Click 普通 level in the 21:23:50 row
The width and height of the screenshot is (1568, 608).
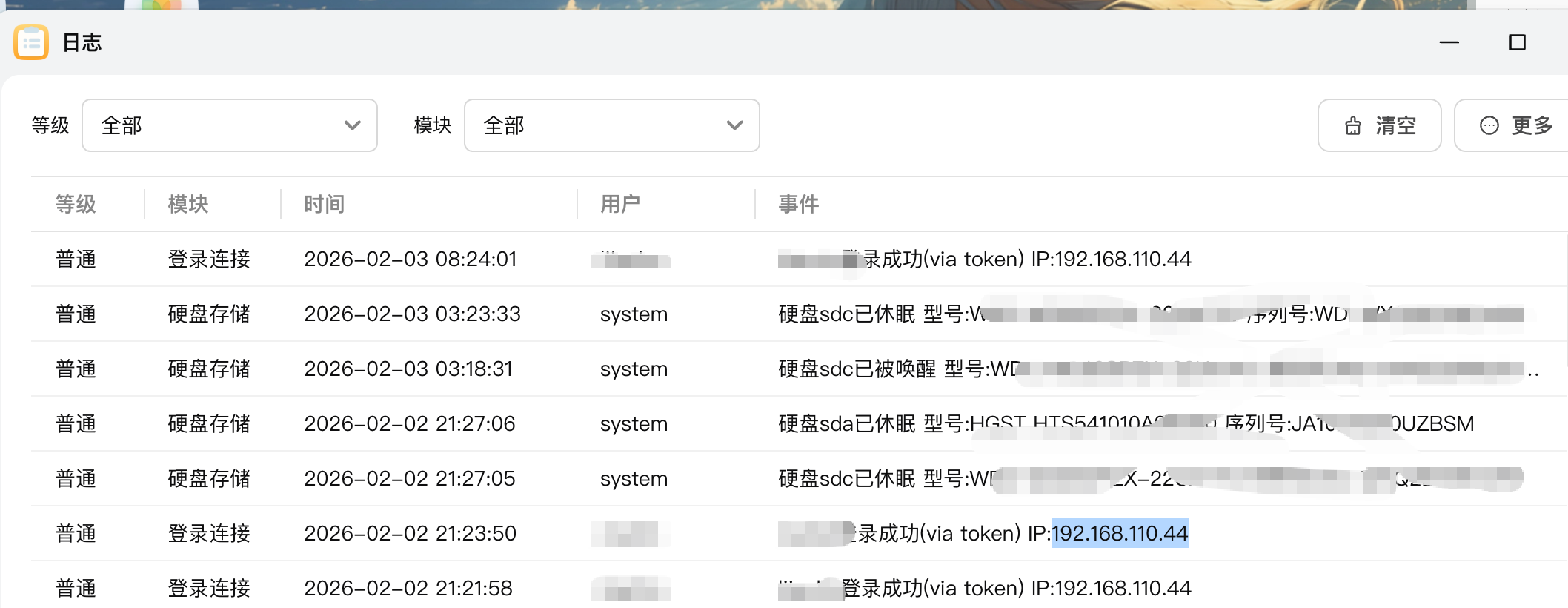(x=76, y=534)
